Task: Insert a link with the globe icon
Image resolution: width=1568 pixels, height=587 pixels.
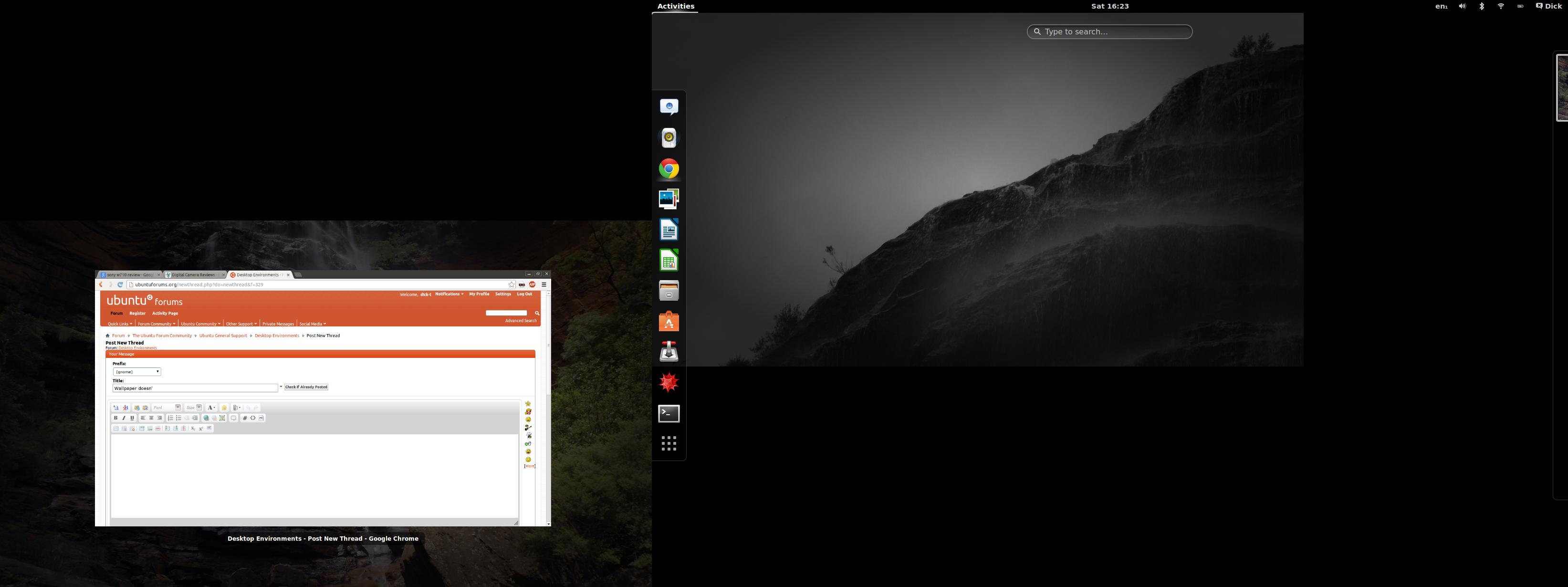Action: pyautogui.click(x=206, y=418)
